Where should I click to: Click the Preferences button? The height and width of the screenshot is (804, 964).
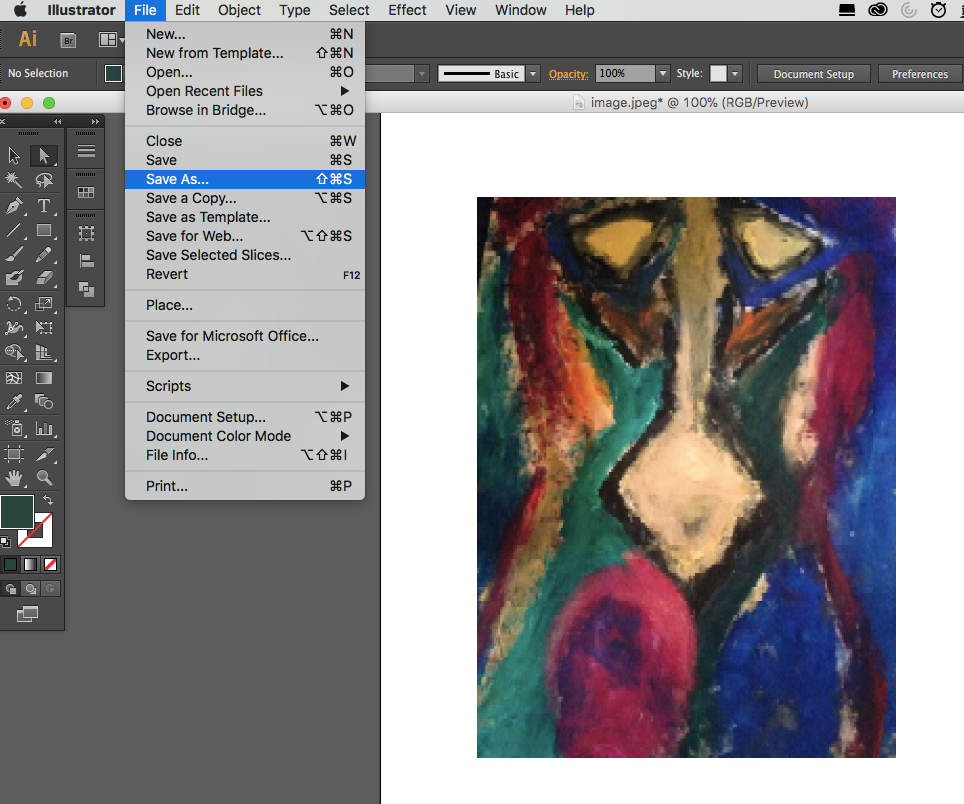point(920,74)
